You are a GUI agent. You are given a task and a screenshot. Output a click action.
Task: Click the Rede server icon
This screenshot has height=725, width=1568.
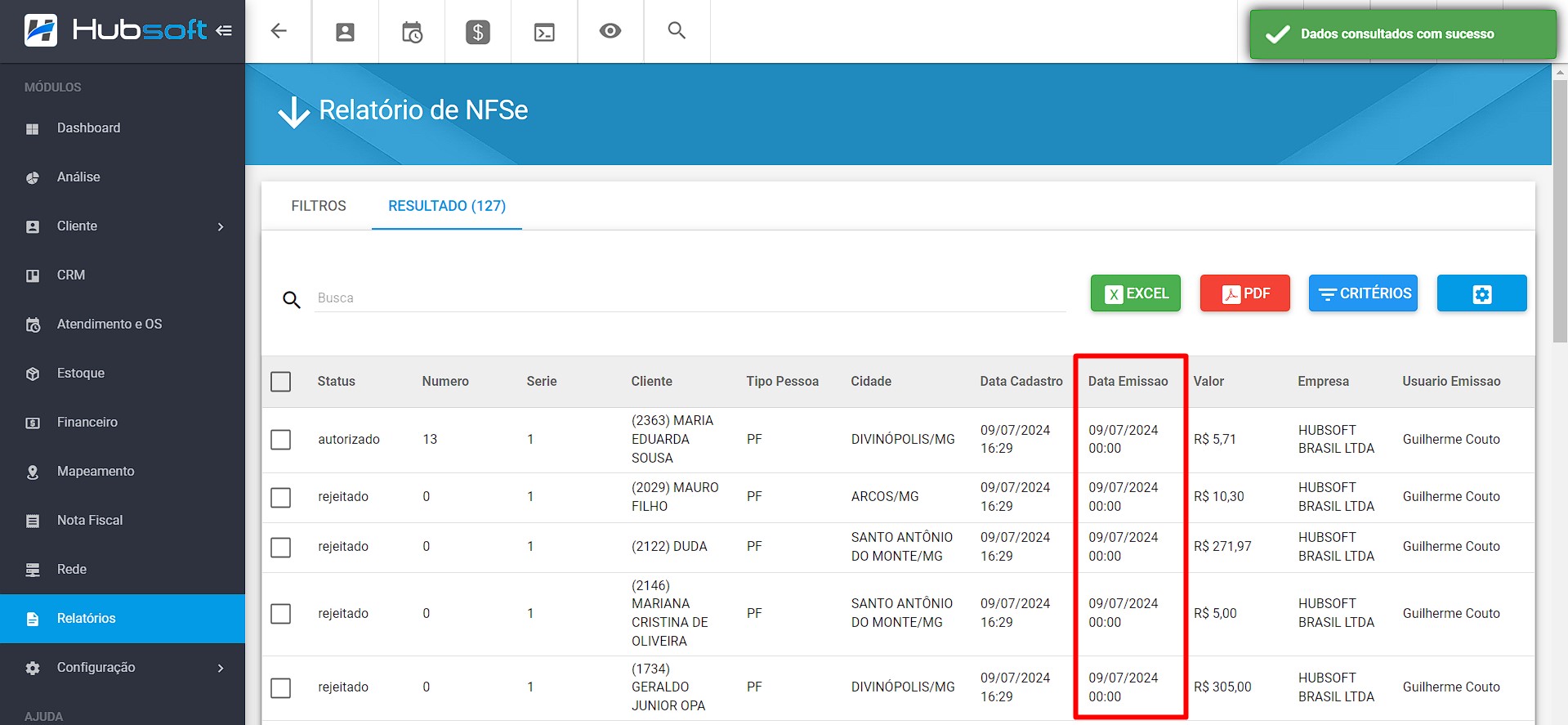point(33,570)
